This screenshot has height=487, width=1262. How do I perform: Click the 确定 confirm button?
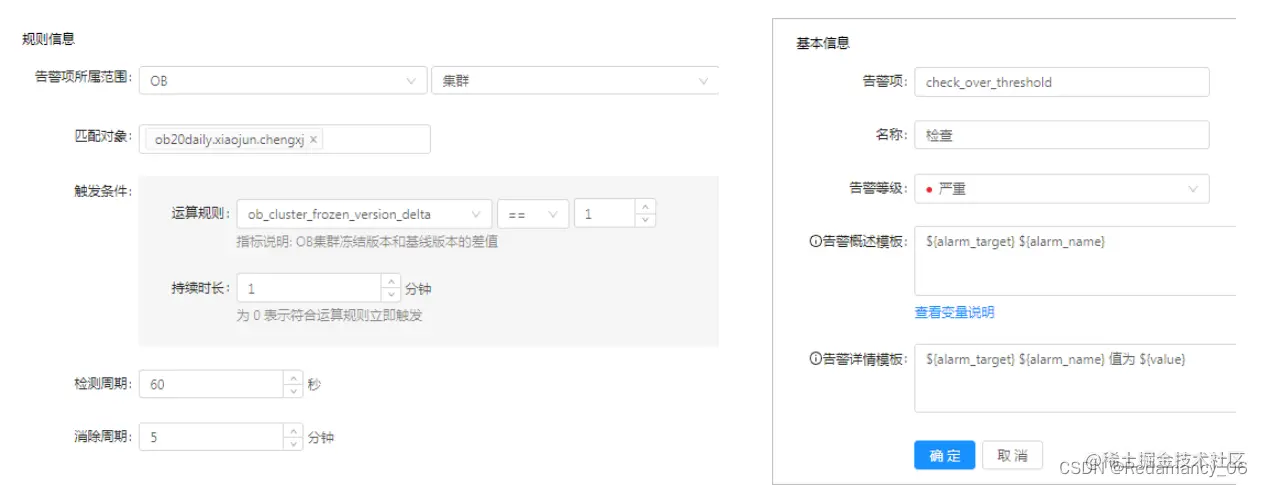point(944,456)
